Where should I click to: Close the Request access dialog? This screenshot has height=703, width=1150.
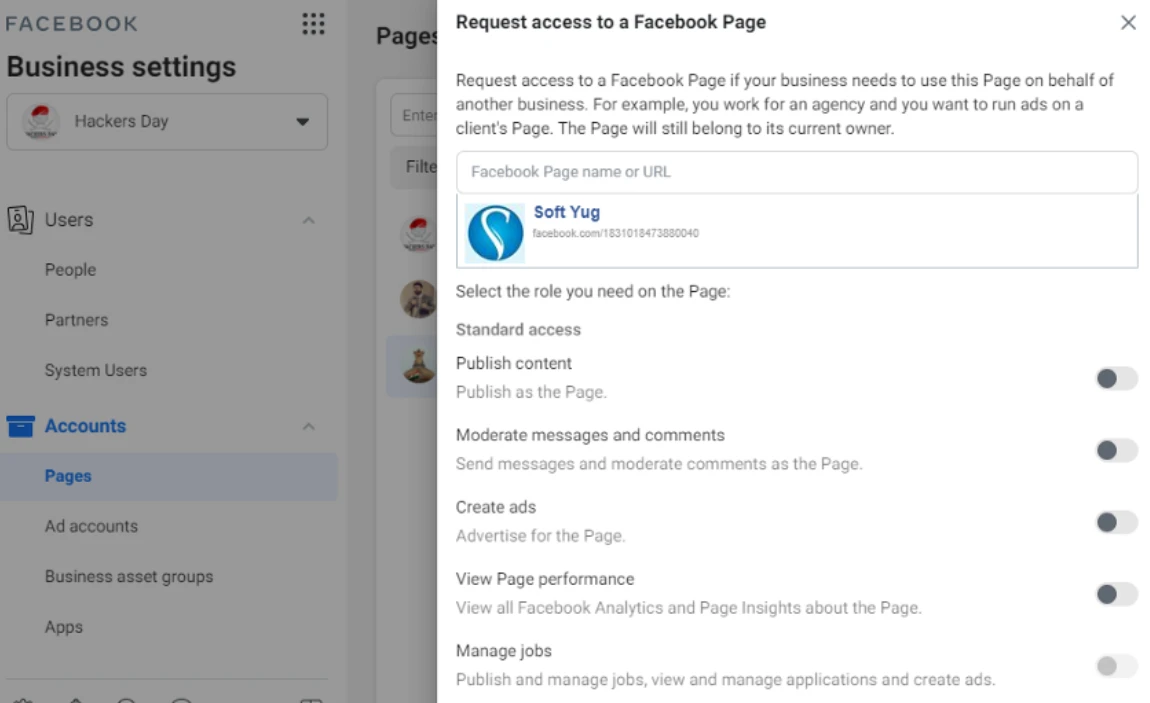pyautogui.click(x=1128, y=23)
